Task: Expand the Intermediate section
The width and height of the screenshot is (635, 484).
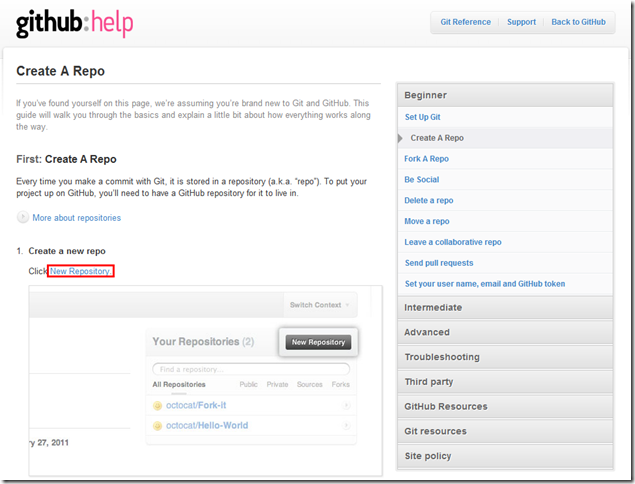Action: 505,307
